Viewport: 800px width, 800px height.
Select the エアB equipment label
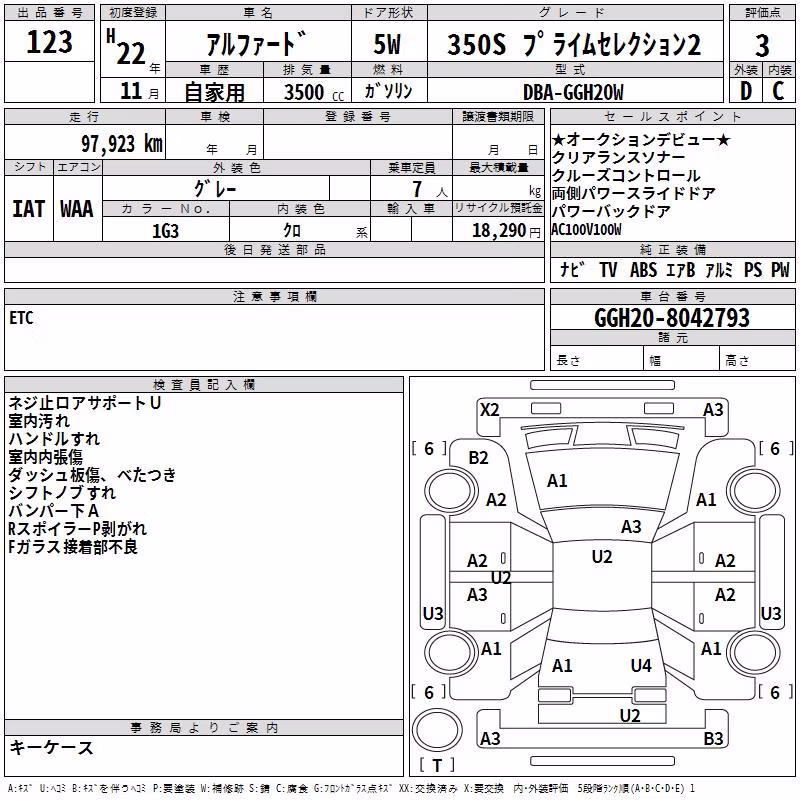(681, 269)
